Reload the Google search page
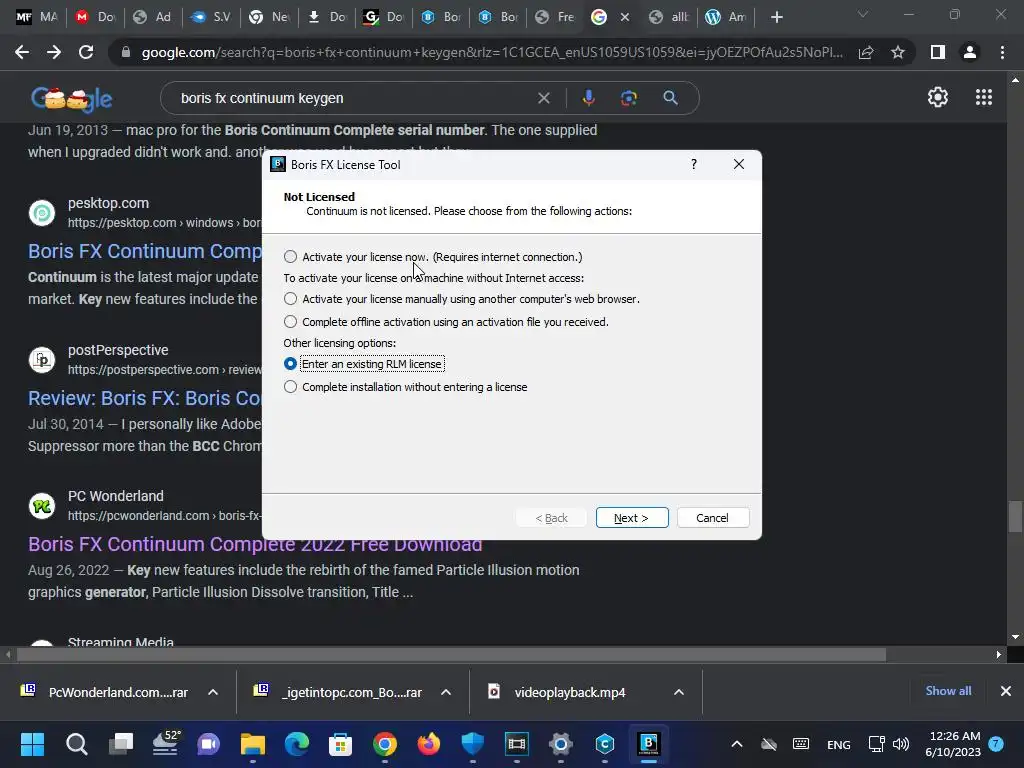The height and width of the screenshot is (768, 1024). point(86,52)
